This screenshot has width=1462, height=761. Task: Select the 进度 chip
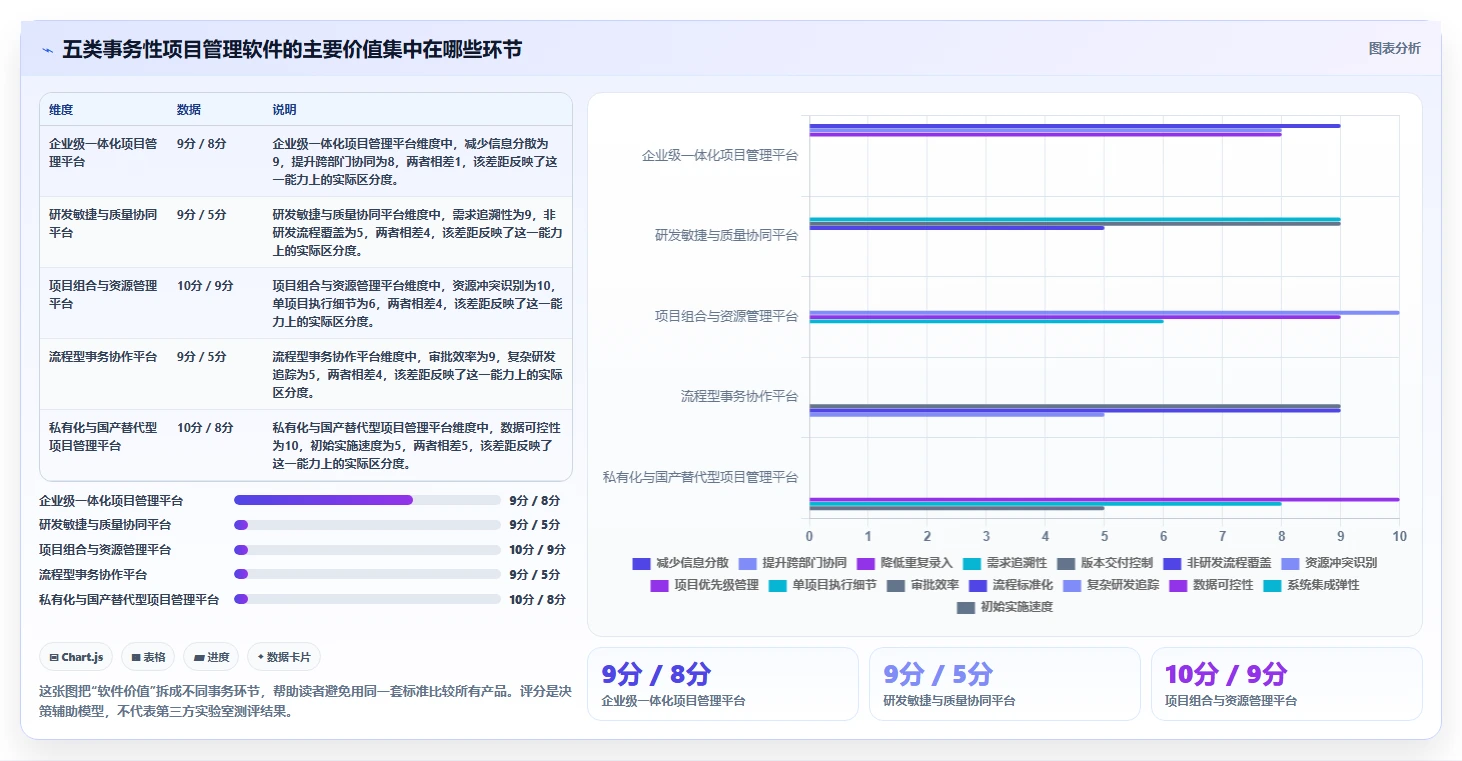tap(211, 657)
